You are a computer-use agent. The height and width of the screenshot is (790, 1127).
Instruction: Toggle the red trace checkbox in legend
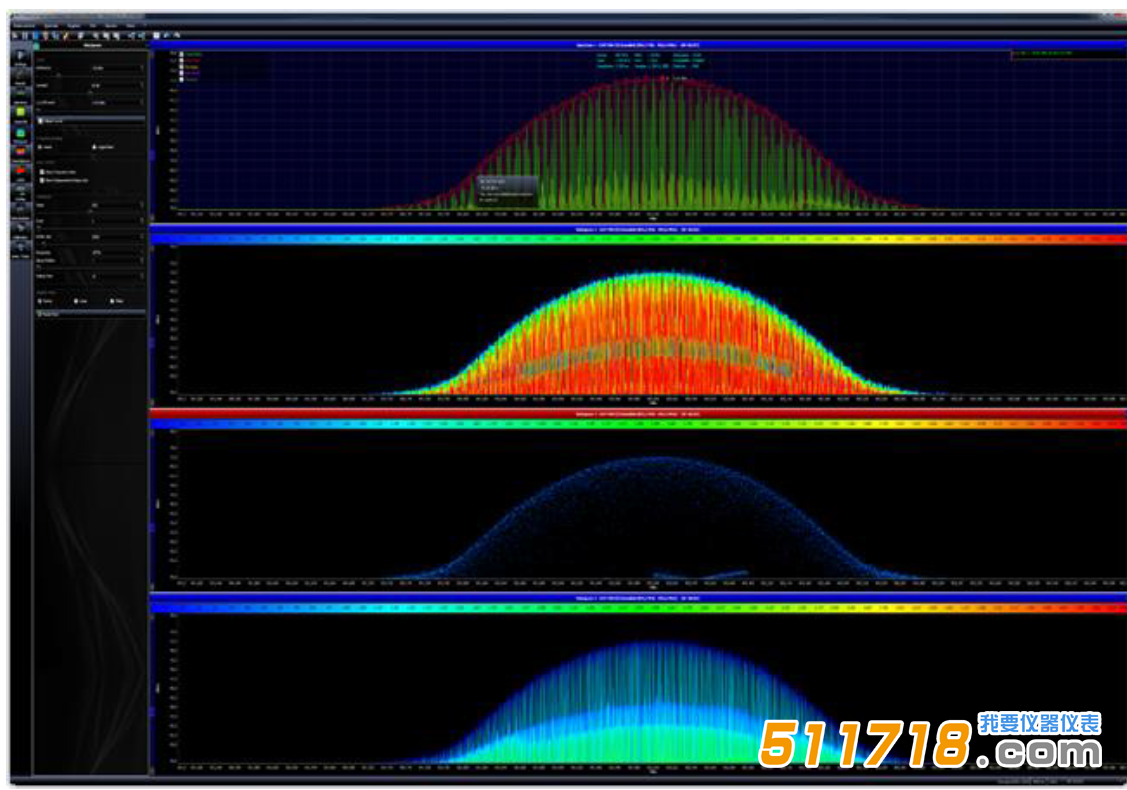[x=181, y=60]
